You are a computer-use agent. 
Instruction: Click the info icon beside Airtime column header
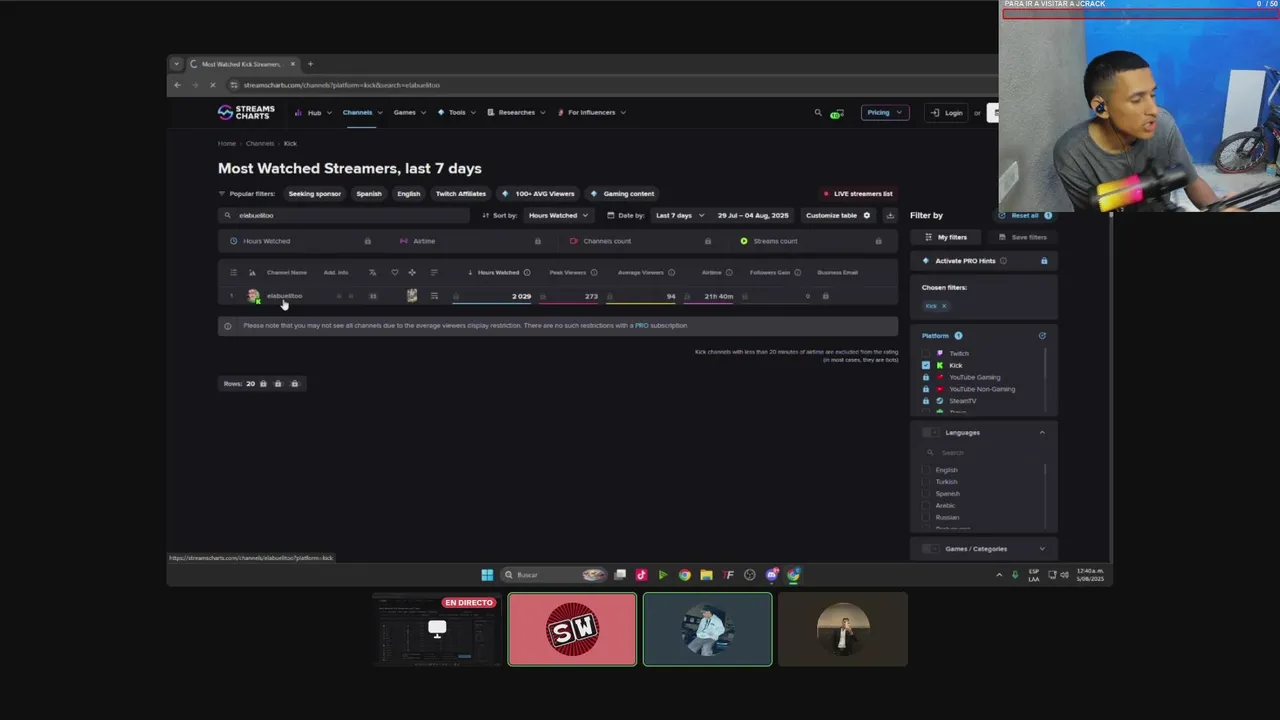point(729,272)
